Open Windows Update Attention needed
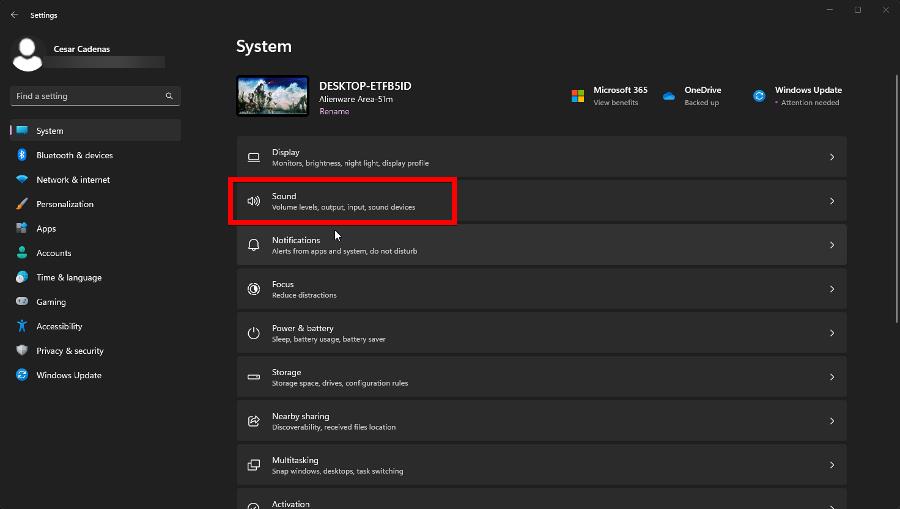Screen dimensions: 900x509 tap(808, 103)
